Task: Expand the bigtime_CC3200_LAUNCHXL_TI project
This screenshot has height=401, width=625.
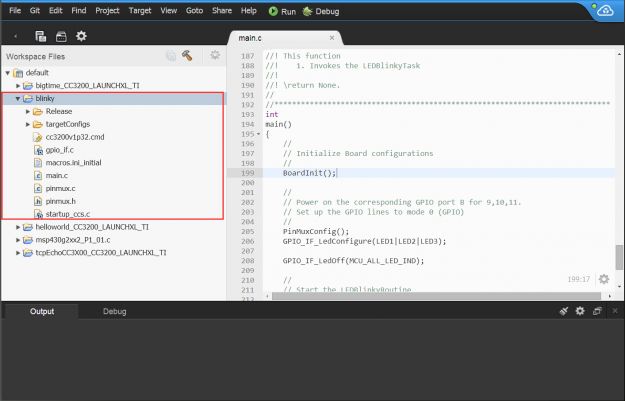Action: coord(18,86)
